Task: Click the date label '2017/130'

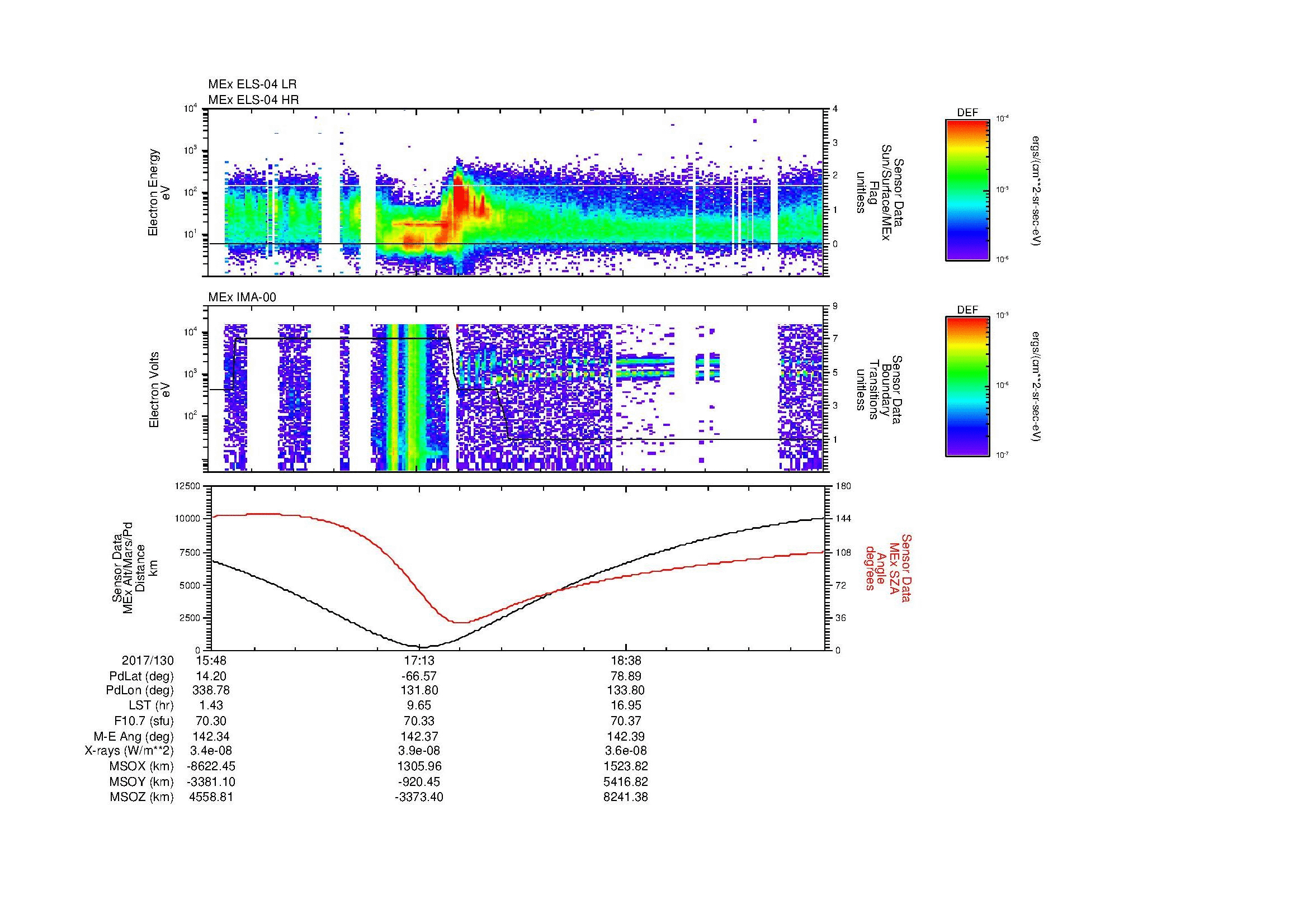Action: click(148, 660)
